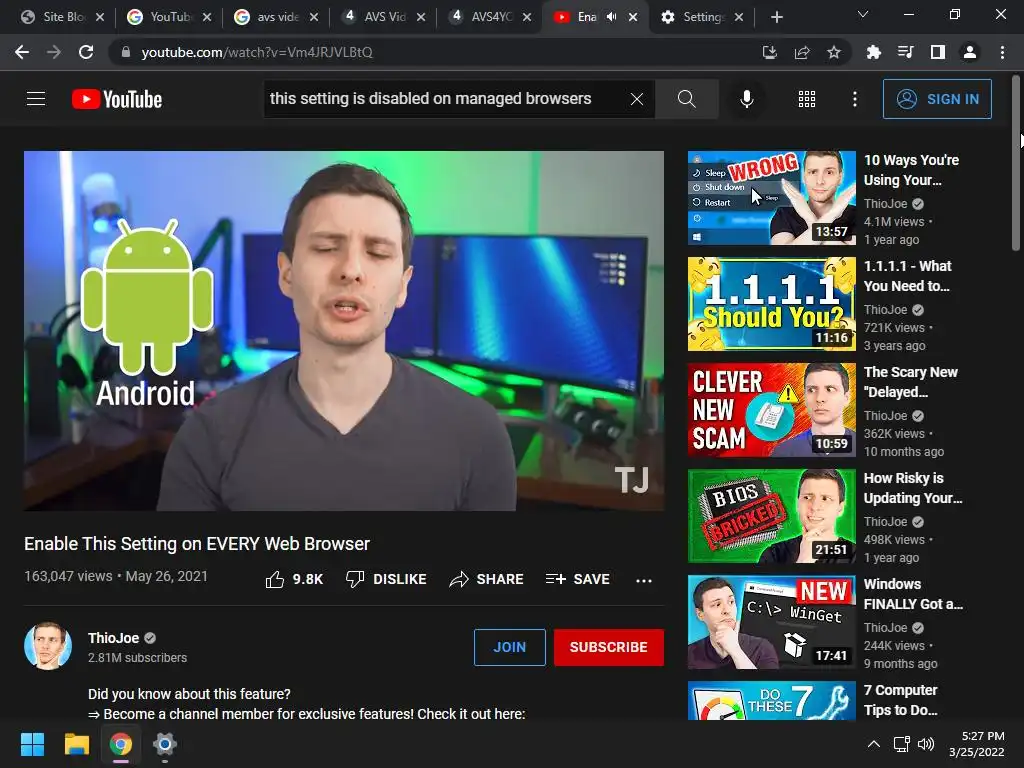Open the Windows Start menu
1024x768 pixels.
pyautogui.click(x=32, y=744)
